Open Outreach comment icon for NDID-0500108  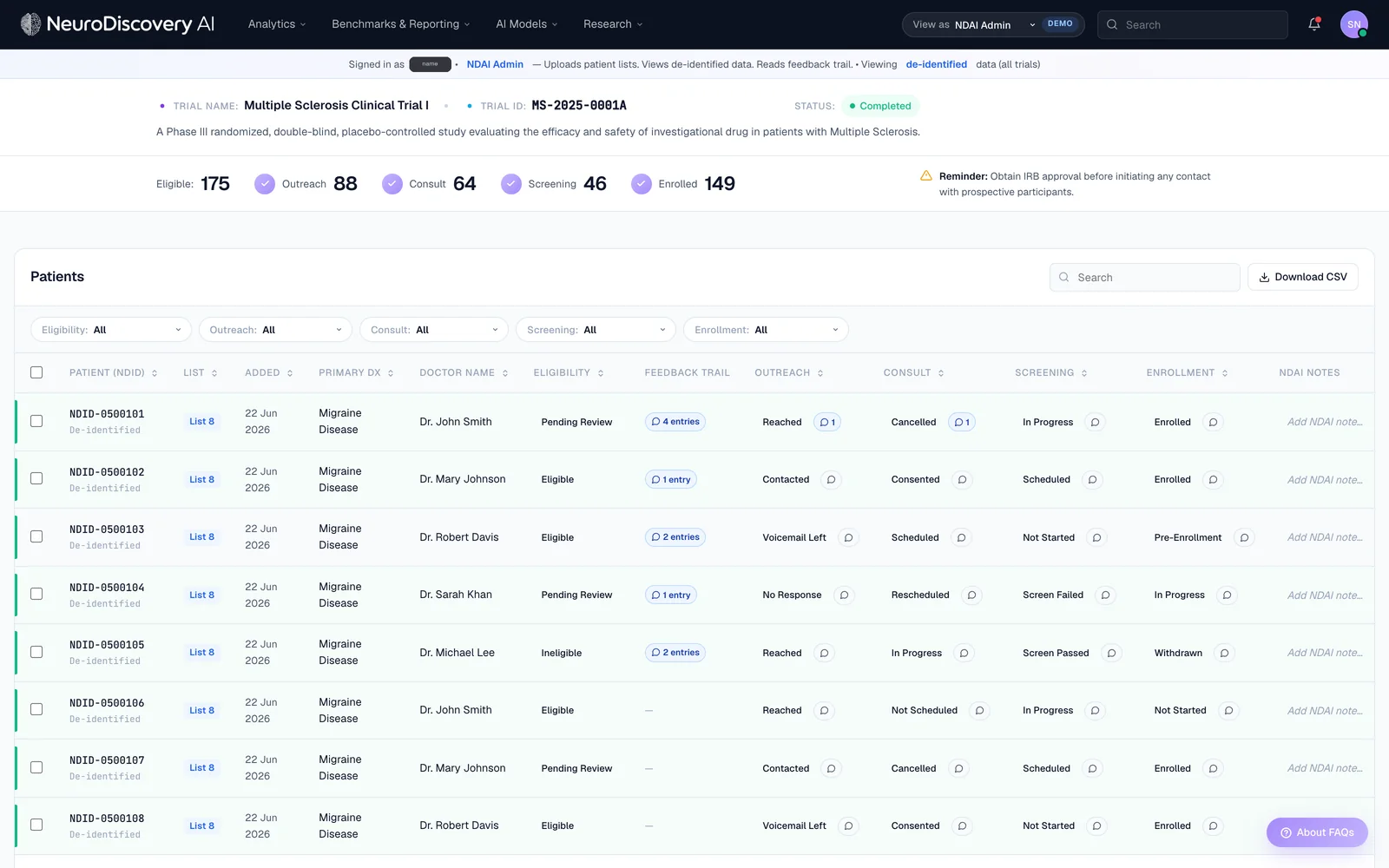tap(848, 825)
